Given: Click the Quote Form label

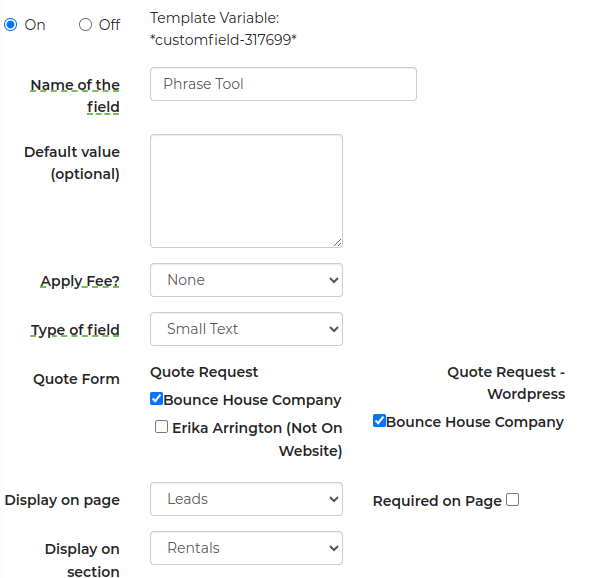Looking at the screenshot, I should coord(76,379).
